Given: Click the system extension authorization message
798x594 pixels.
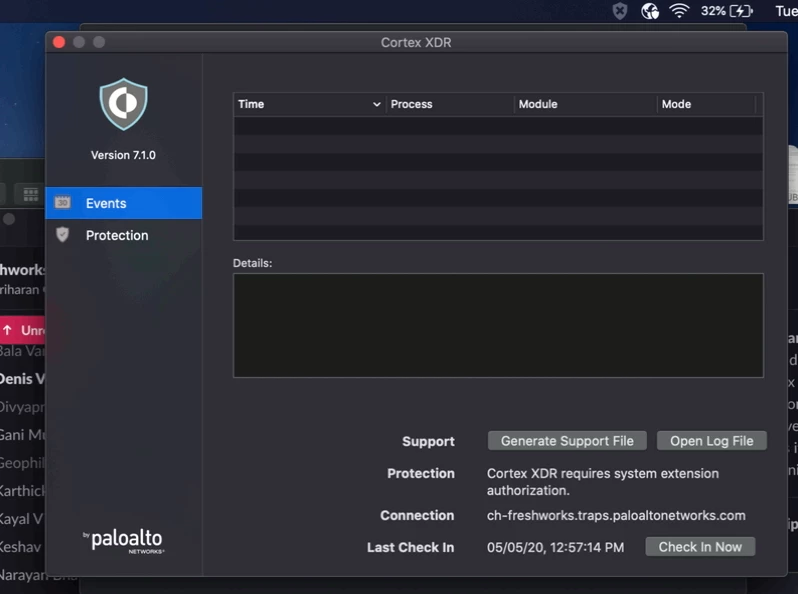Looking at the screenshot, I should [603, 482].
